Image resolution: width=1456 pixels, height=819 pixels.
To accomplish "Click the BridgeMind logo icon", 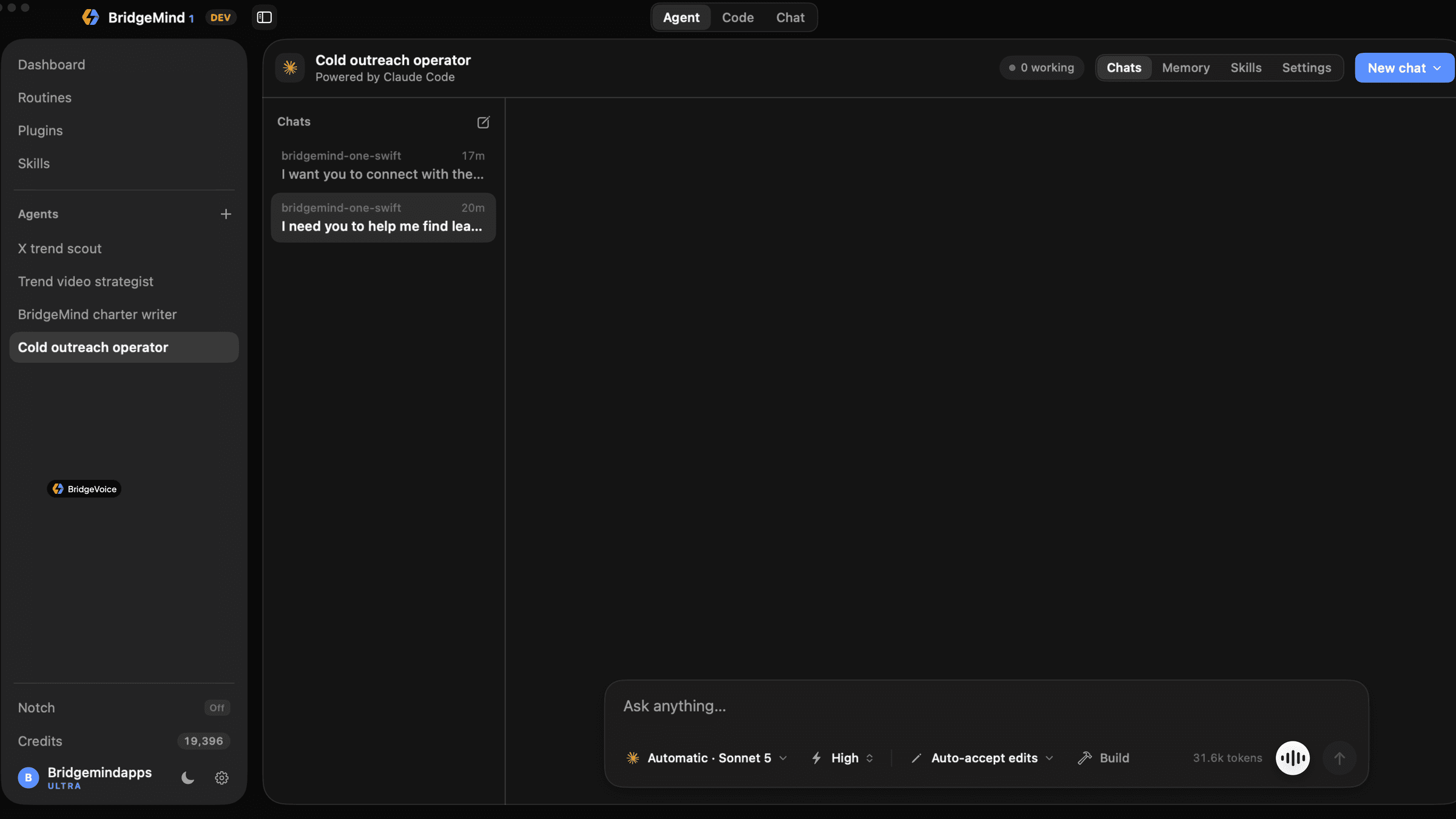I will (90, 17).
